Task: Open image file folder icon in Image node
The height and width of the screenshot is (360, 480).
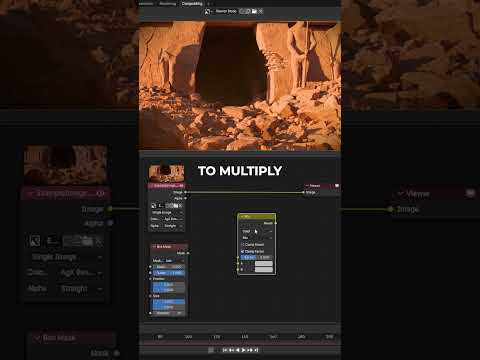Action: tap(176, 206)
